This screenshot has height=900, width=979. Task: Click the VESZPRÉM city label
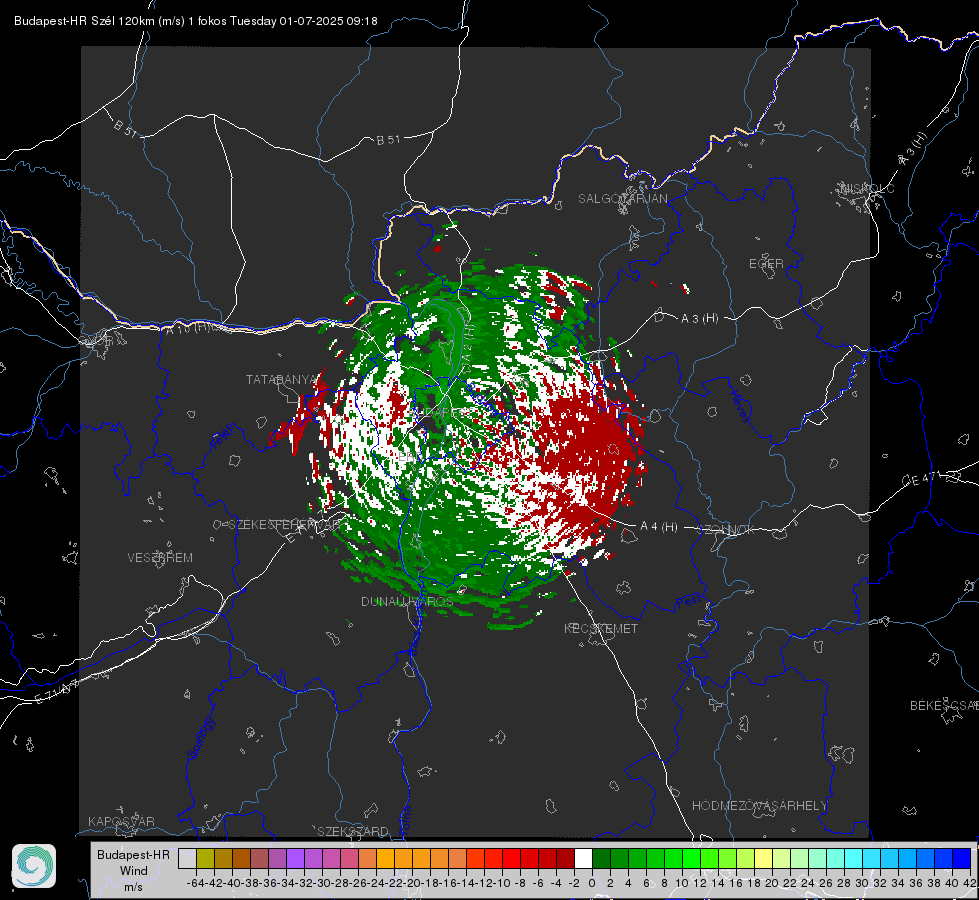tap(160, 557)
